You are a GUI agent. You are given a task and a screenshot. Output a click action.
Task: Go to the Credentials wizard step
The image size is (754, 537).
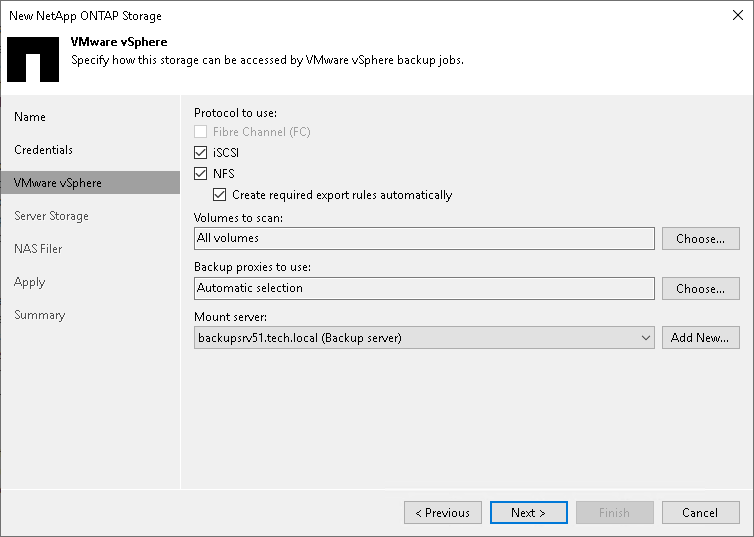point(43,150)
